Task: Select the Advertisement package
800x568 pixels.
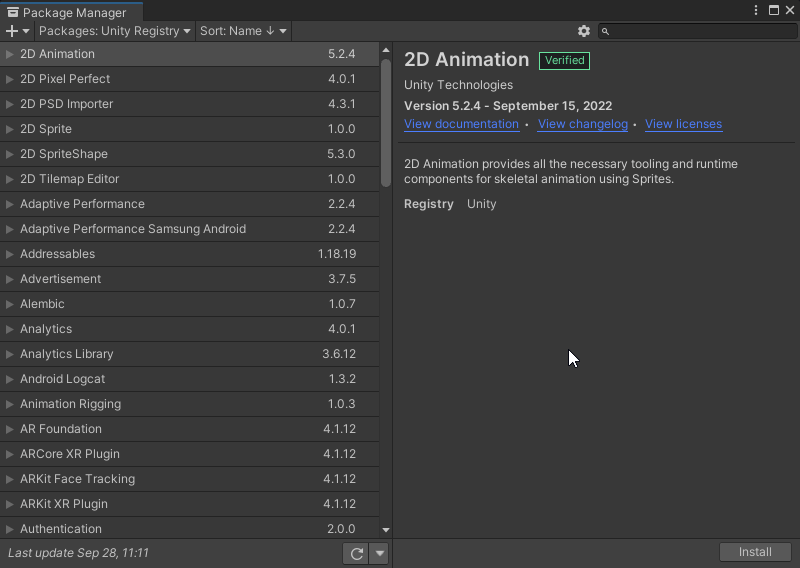Action: [189, 279]
